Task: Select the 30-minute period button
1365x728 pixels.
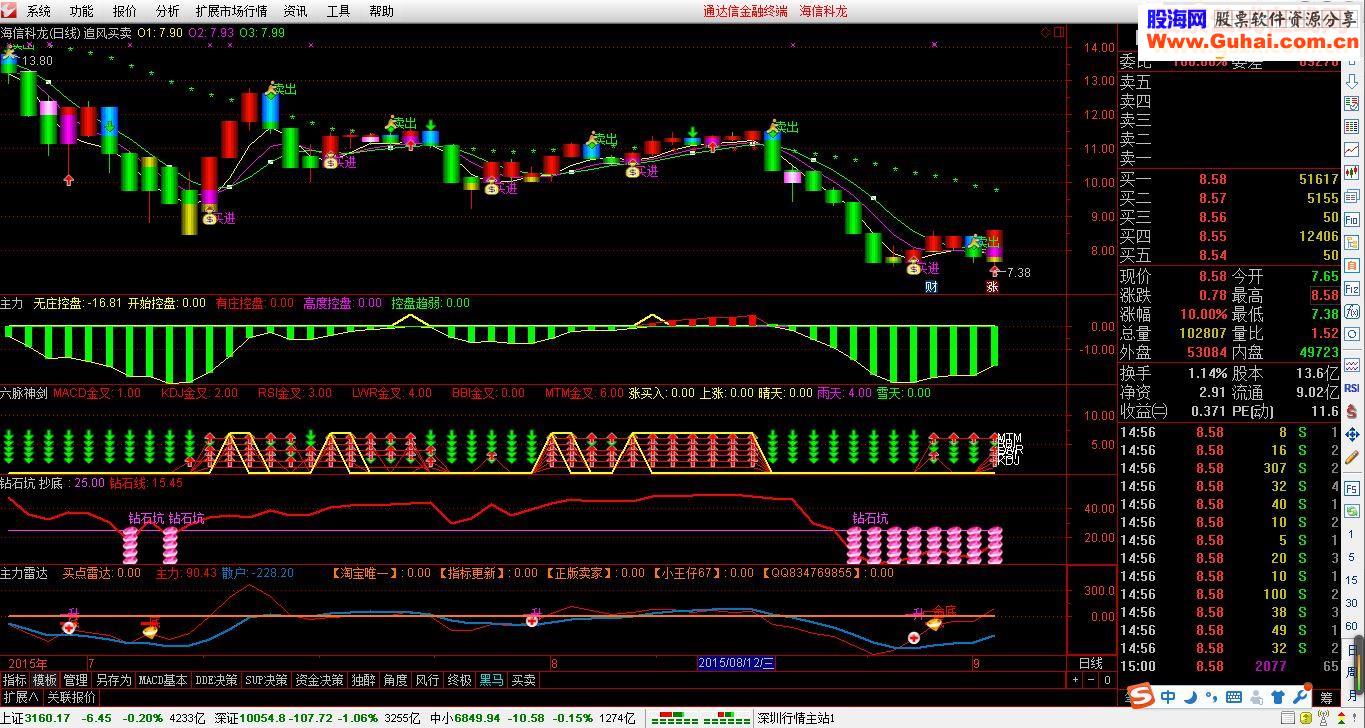Action: (1351, 603)
